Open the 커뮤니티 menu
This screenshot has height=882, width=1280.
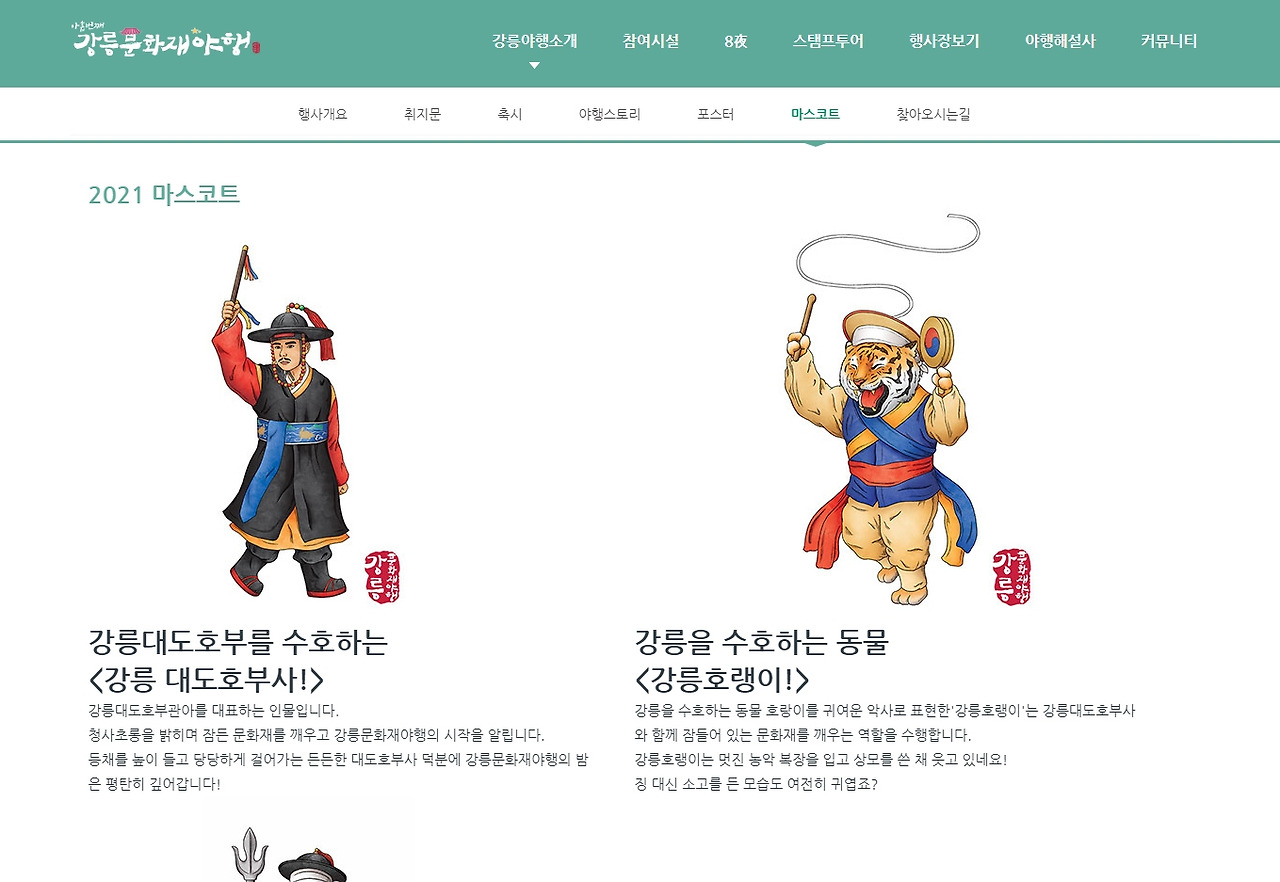click(x=1169, y=41)
